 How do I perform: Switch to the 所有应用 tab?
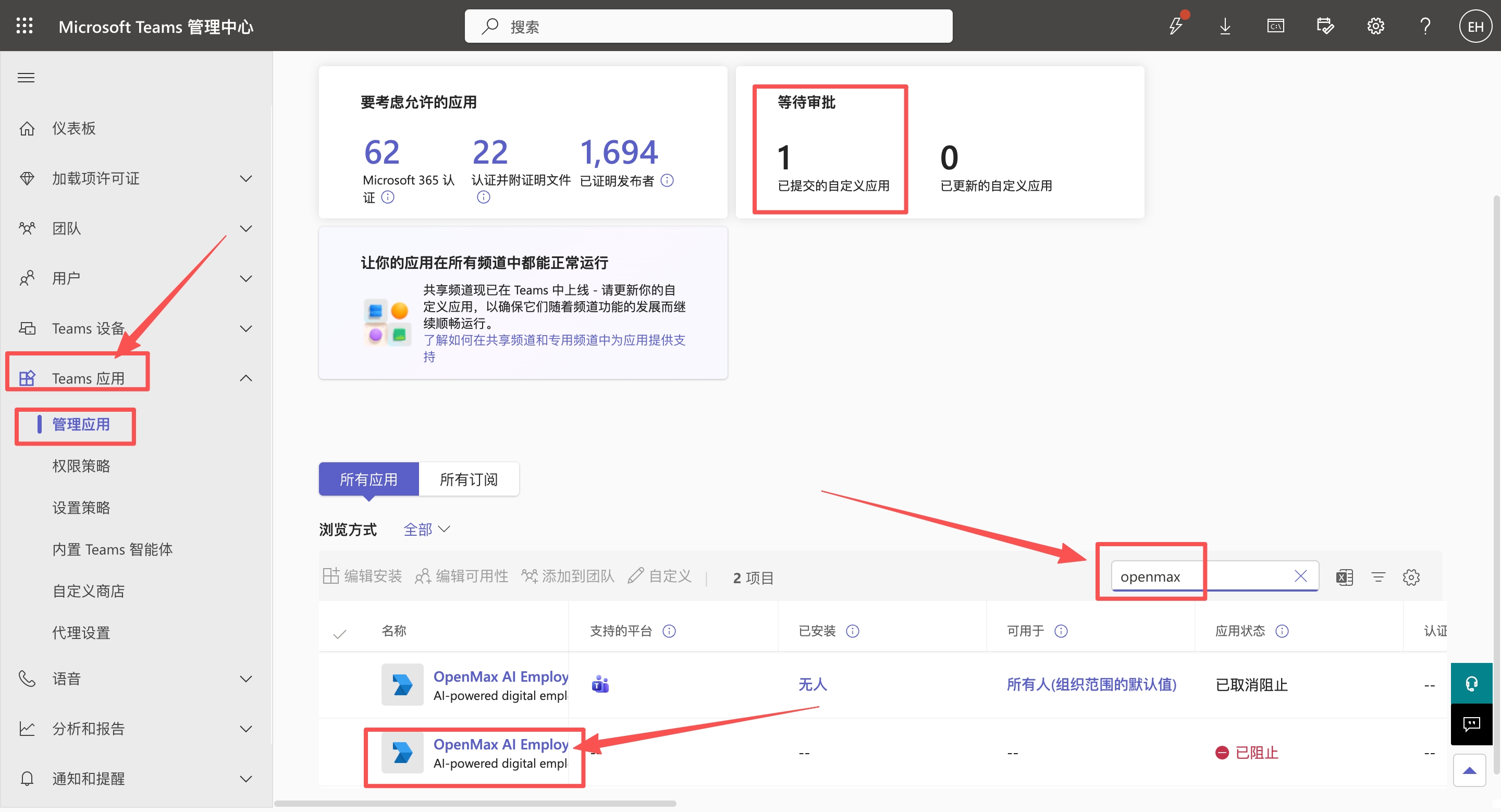click(368, 479)
